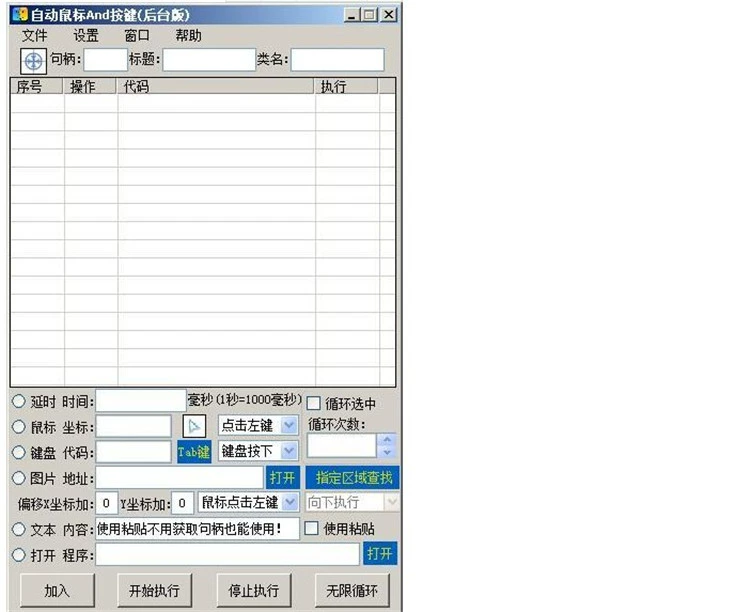Click the 键盘 代码 input field

(x=133, y=452)
